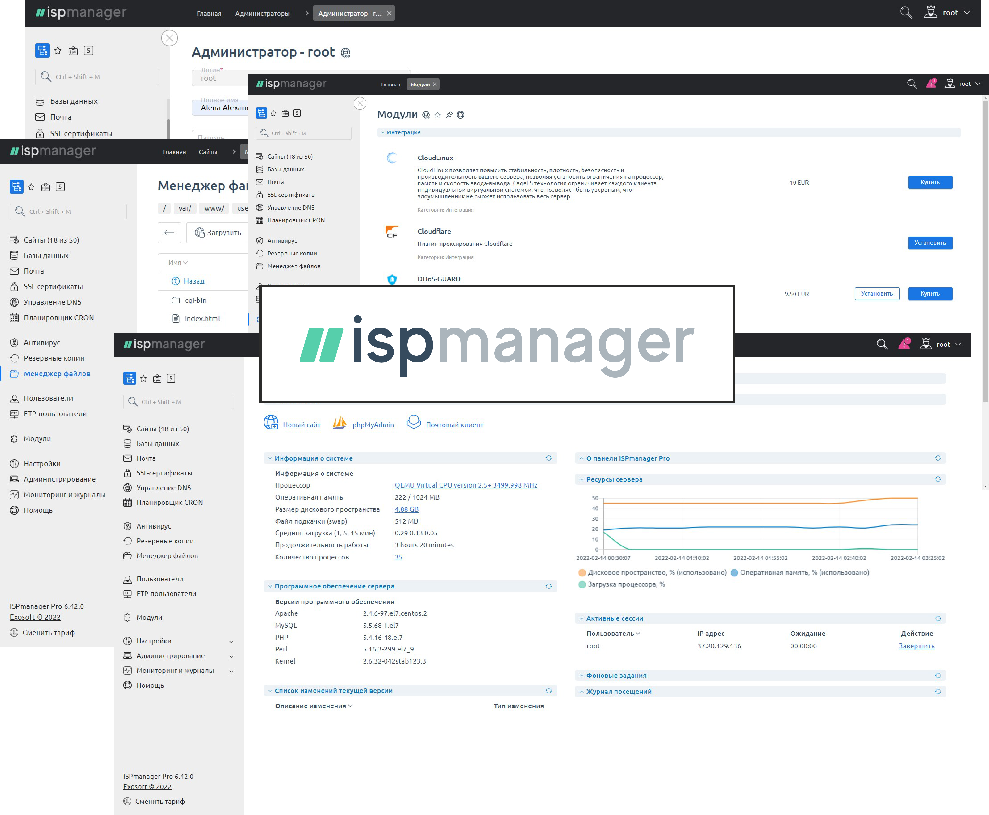Open favorites star in File Manager window sidebar

tap(32, 187)
